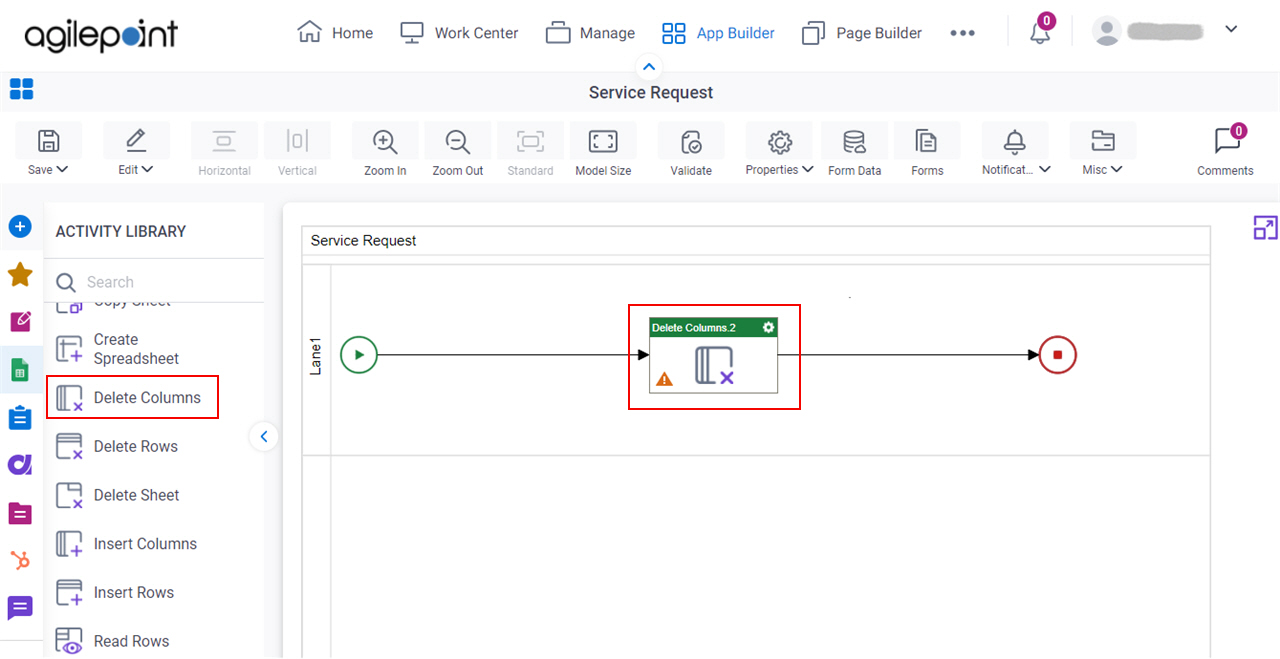Open the user account dropdown arrow

pyautogui.click(x=1231, y=30)
